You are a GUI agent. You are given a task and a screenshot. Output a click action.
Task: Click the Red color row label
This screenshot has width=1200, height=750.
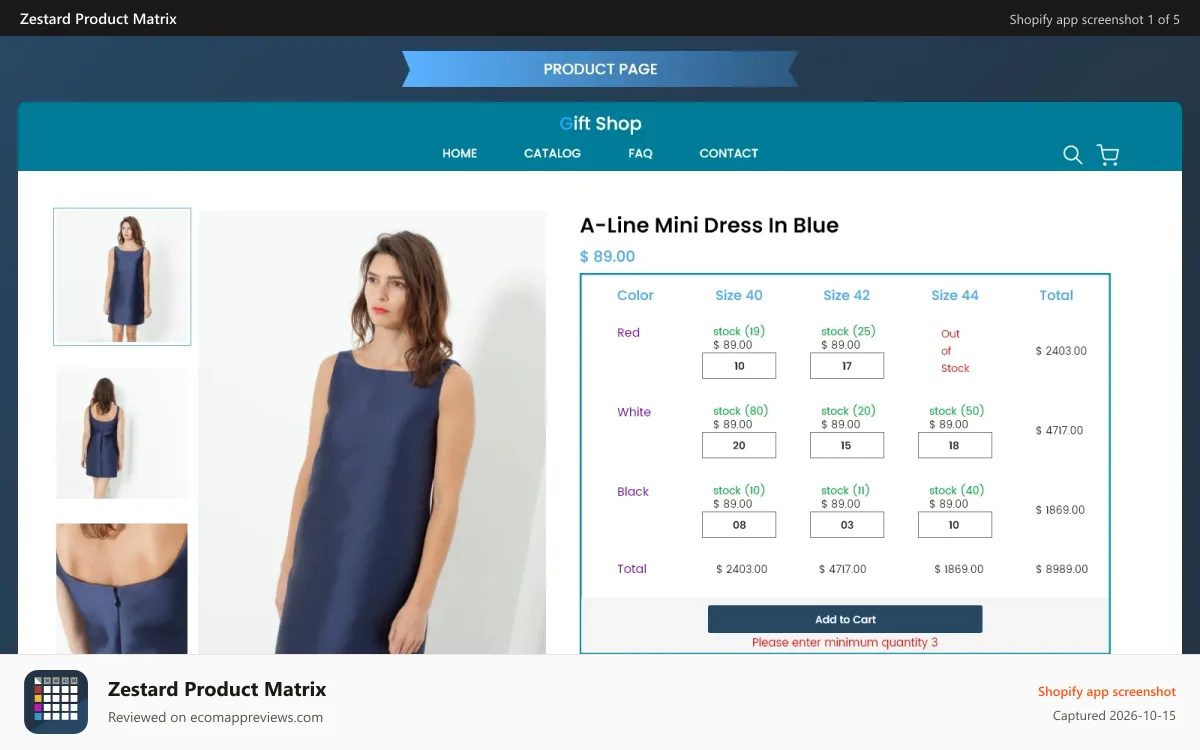628,333
